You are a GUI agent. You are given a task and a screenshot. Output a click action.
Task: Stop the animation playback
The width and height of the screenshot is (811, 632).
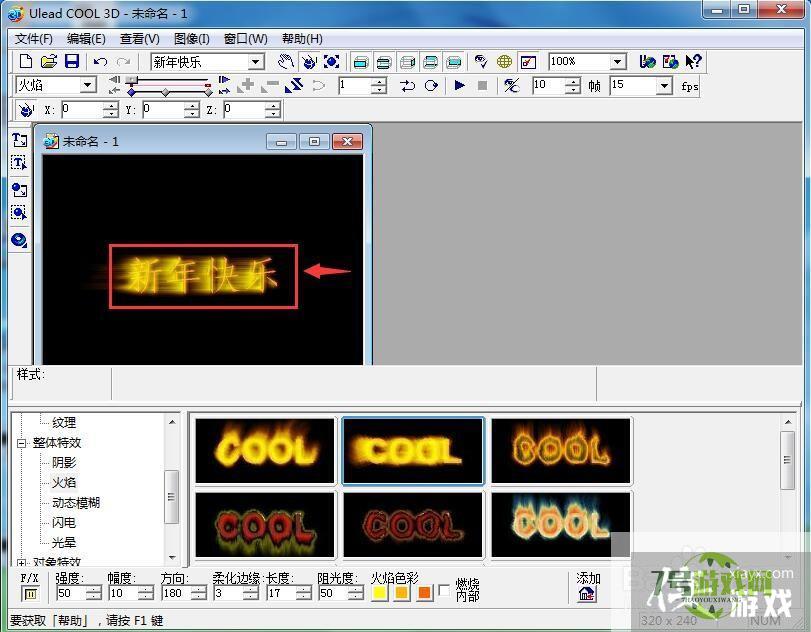(482, 85)
